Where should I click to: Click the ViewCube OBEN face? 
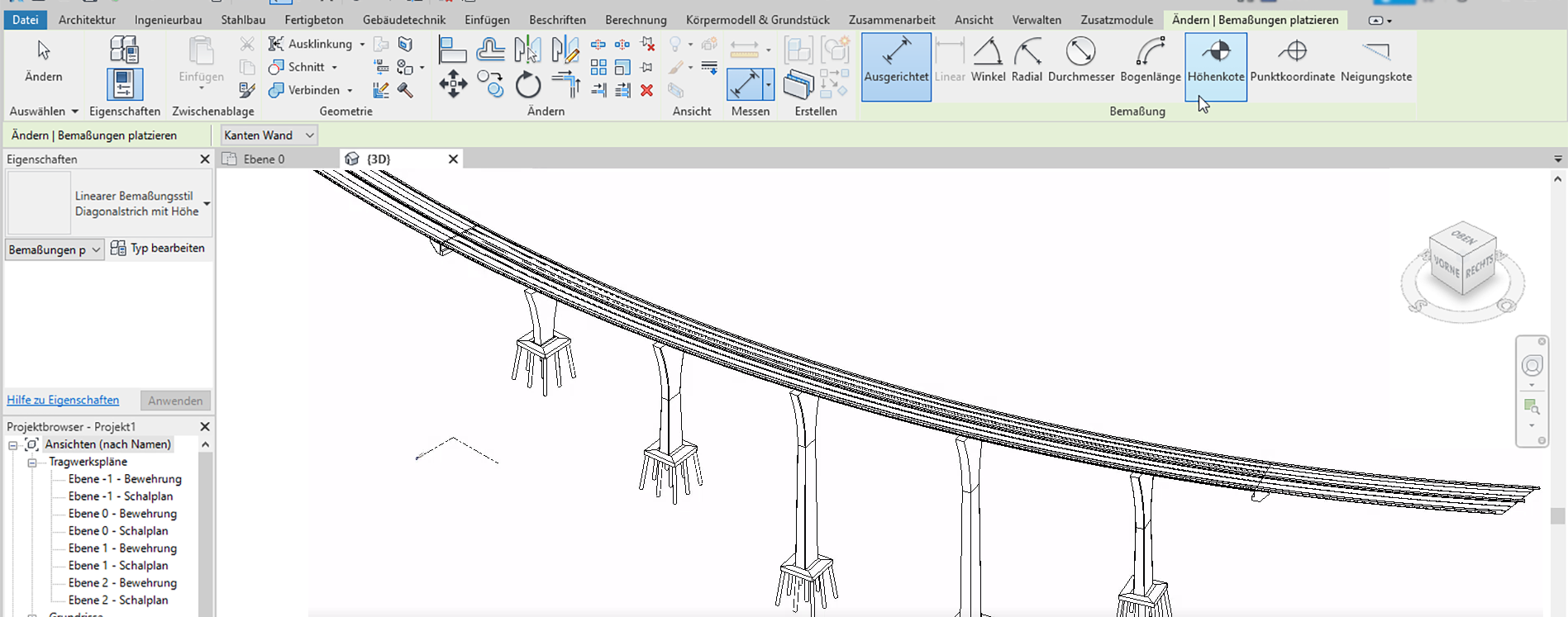[x=1463, y=237]
